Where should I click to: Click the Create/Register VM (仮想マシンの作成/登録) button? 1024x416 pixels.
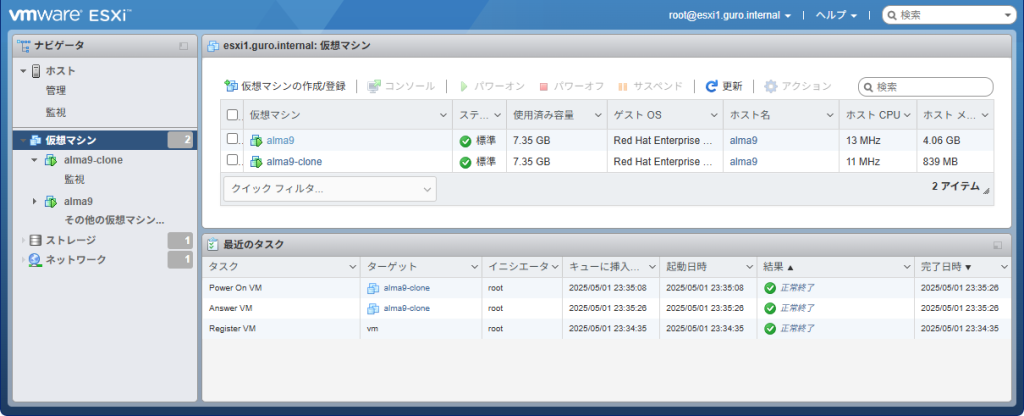pos(285,86)
